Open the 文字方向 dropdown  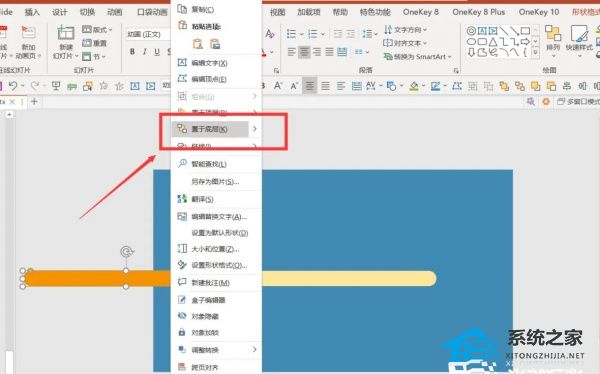coord(406,29)
